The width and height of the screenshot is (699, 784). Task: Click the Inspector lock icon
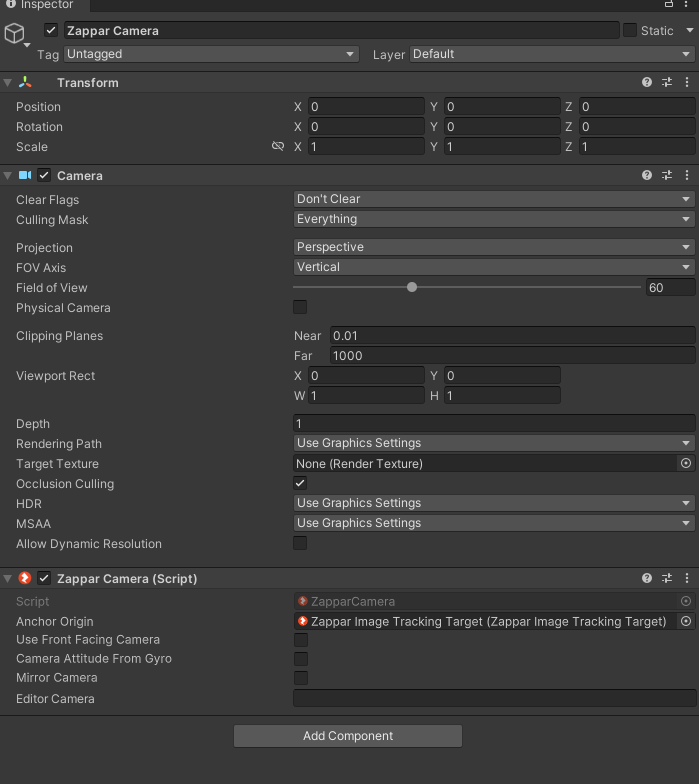tap(668, 5)
